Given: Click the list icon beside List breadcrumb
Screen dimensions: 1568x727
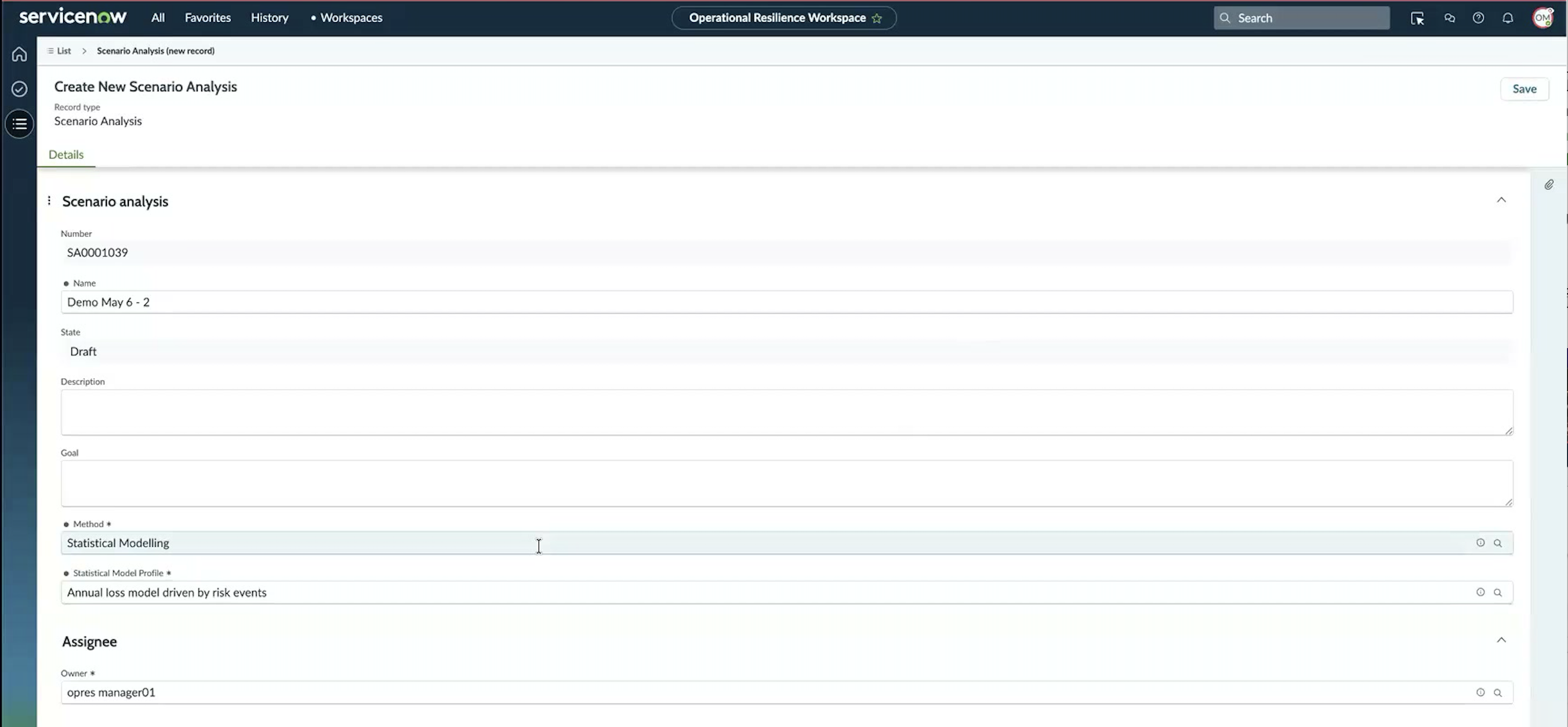Looking at the screenshot, I should tap(50, 51).
